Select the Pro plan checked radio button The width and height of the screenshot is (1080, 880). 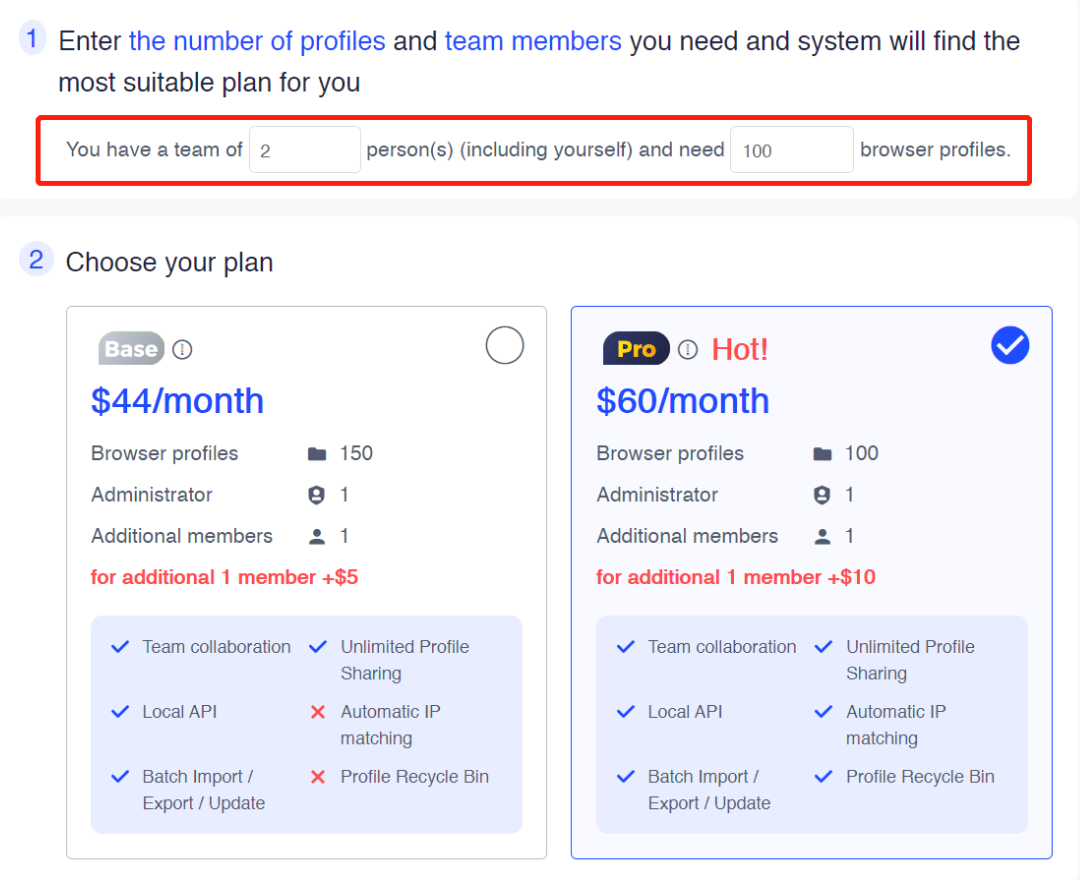1010,345
